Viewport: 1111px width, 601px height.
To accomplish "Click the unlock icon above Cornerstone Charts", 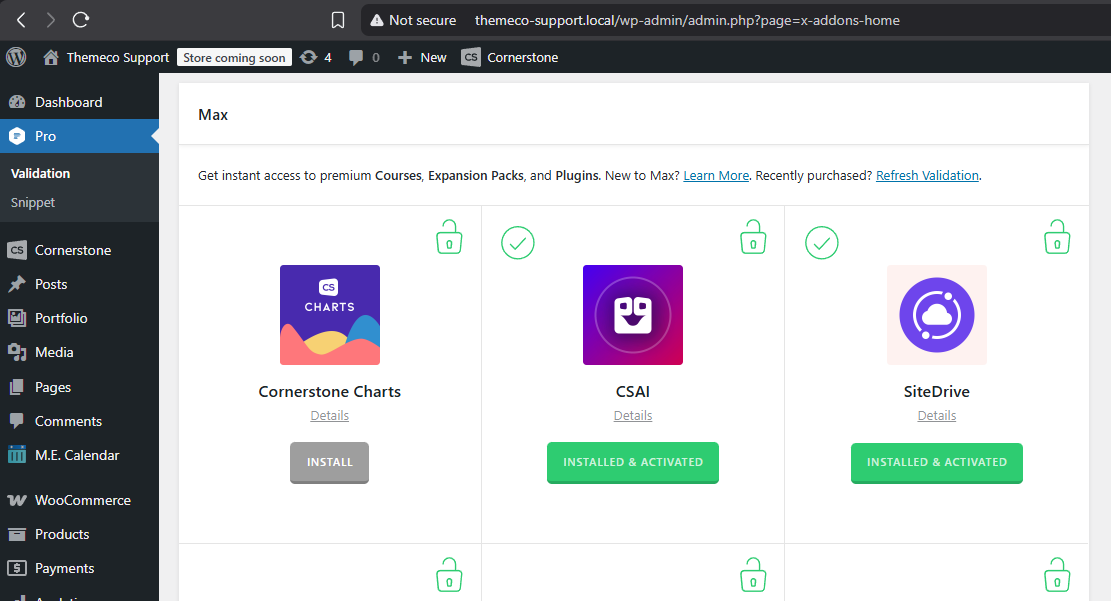I will click(449, 238).
